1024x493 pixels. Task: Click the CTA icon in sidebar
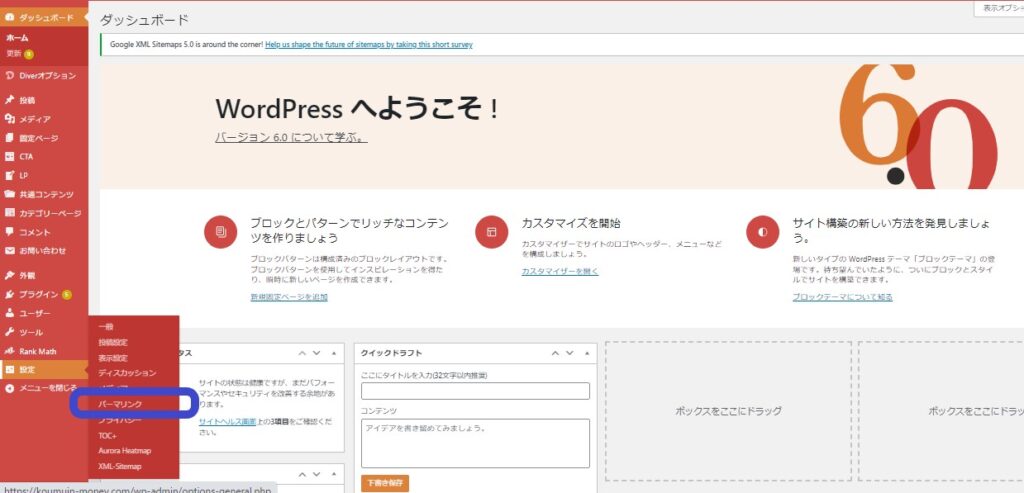[9, 157]
